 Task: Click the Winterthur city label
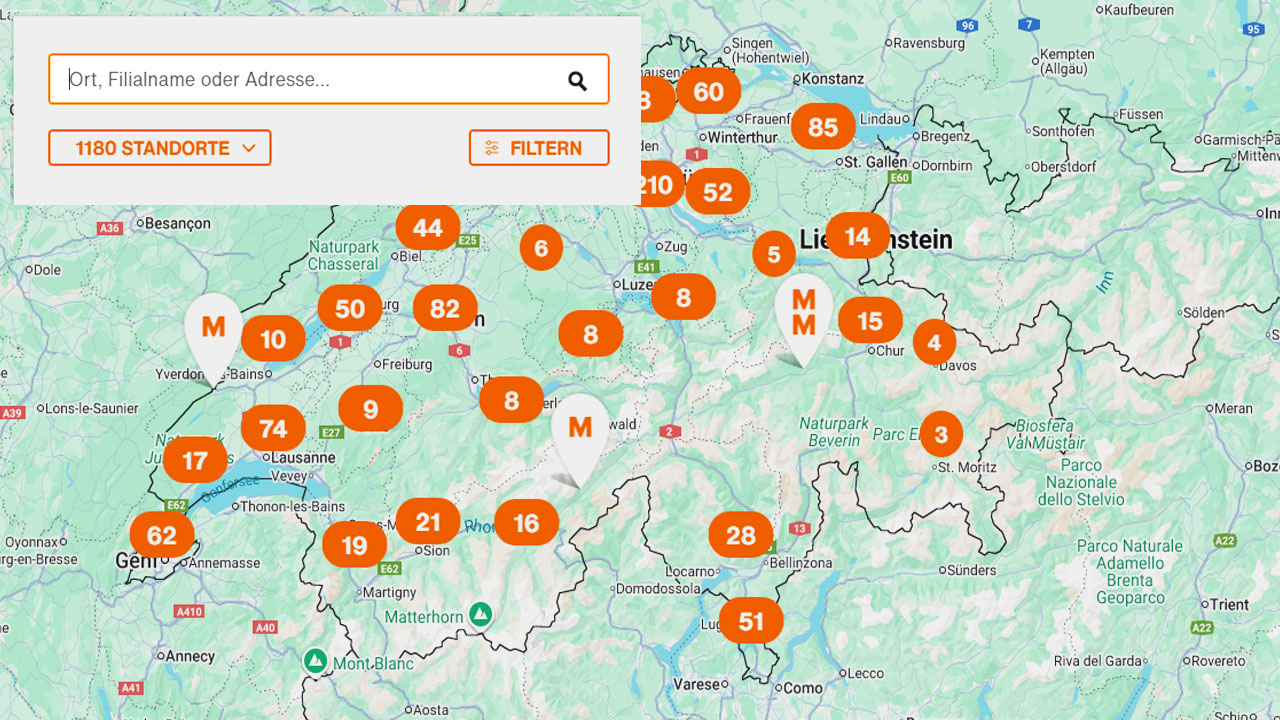coord(742,137)
